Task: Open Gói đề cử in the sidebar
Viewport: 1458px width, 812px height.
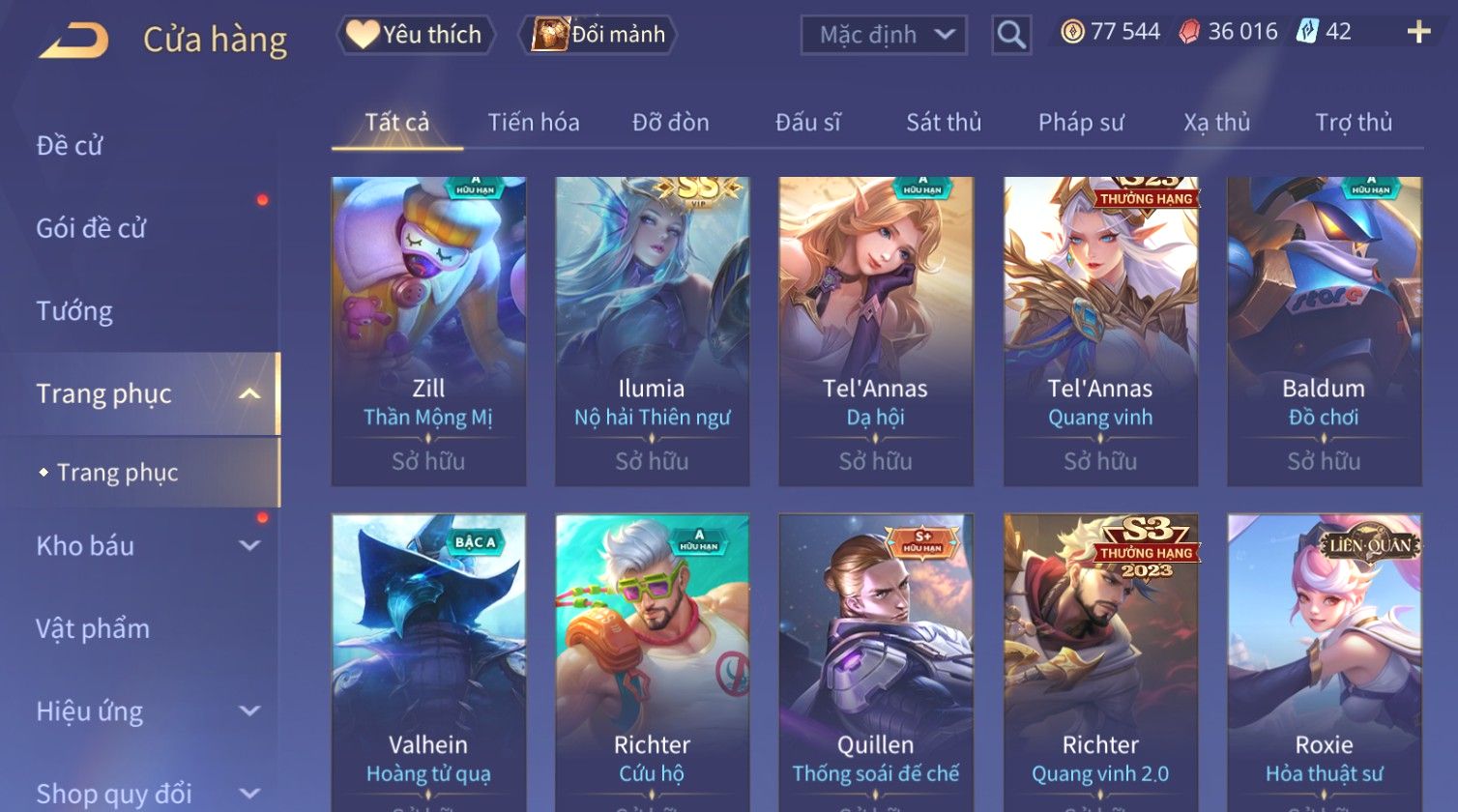Action: coord(91,228)
